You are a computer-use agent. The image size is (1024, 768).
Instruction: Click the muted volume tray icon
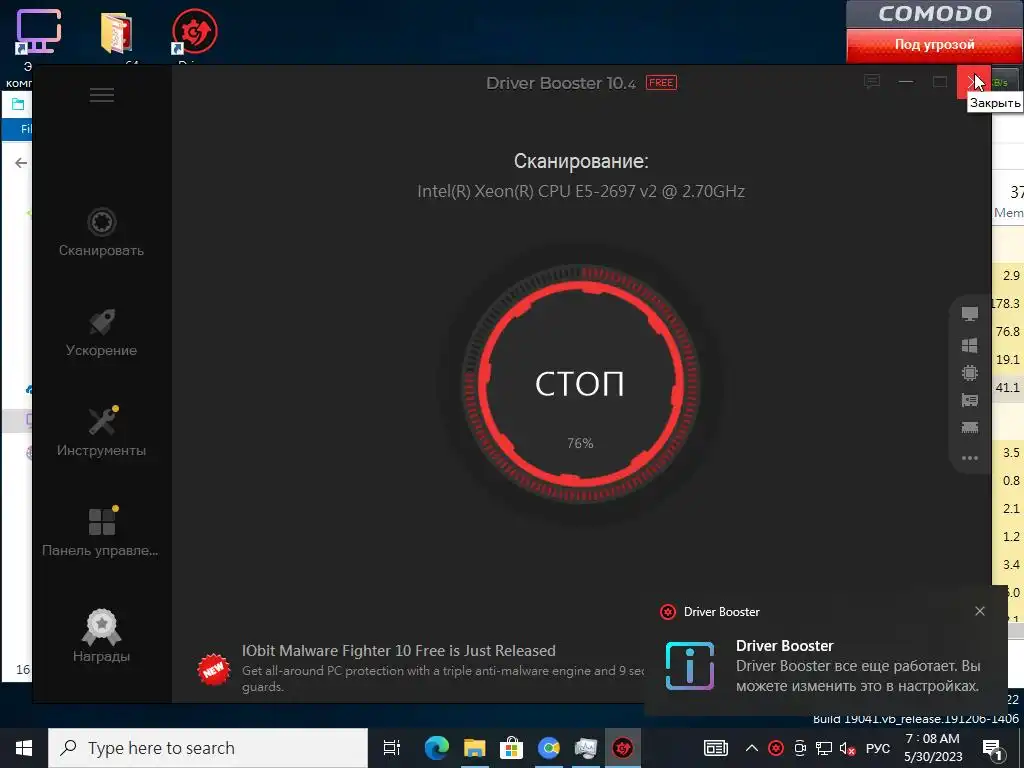point(848,748)
